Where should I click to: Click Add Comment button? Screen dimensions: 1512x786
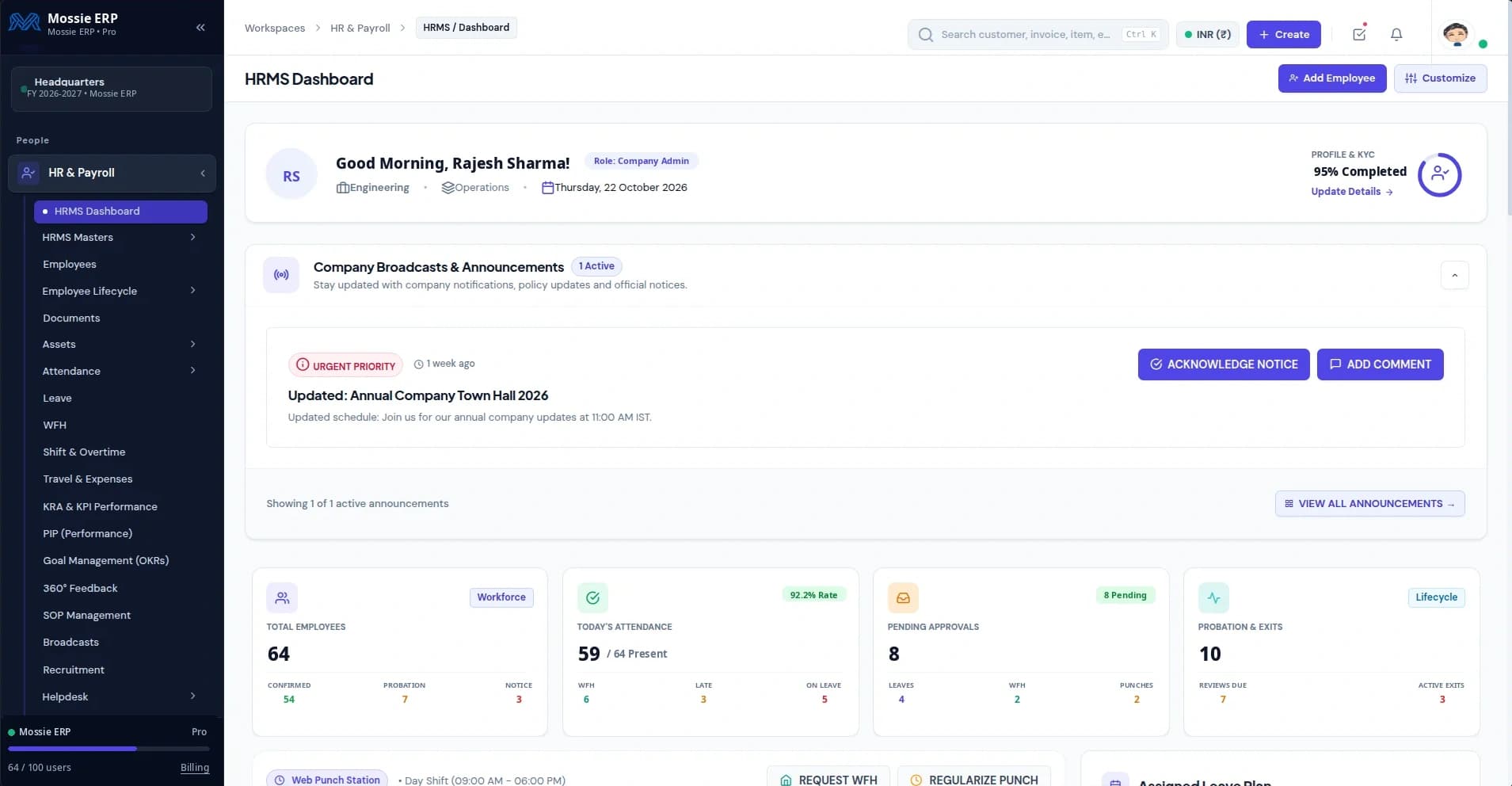click(1380, 364)
